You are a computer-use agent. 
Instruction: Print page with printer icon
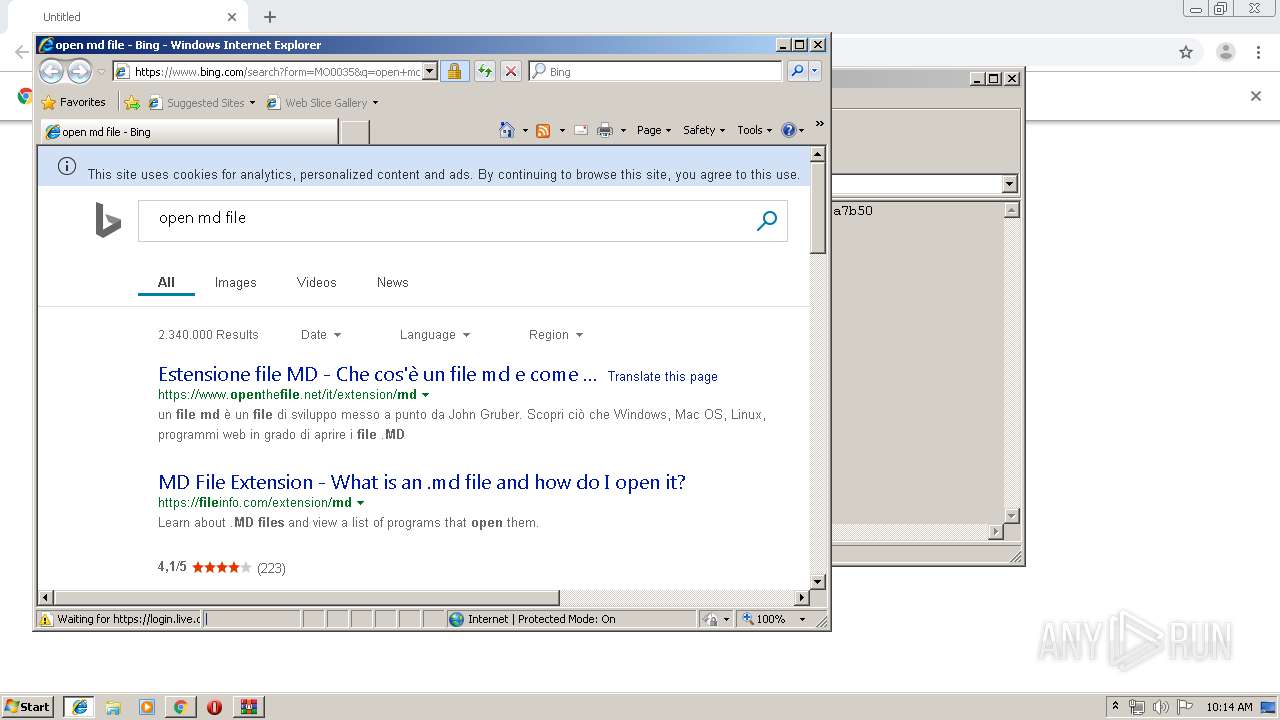pyautogui.click(x=605, y=130)
